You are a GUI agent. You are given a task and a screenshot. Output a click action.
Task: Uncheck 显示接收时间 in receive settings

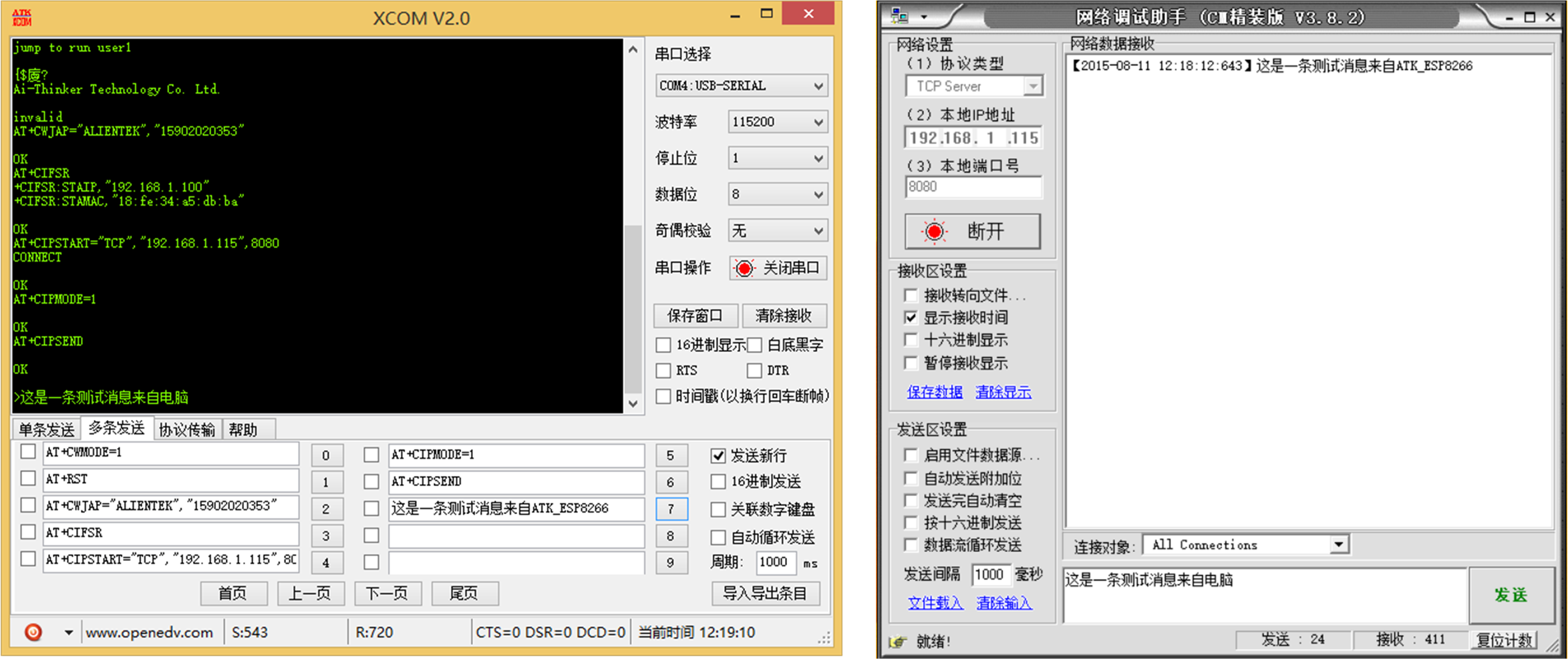click(x=911, y=317)
